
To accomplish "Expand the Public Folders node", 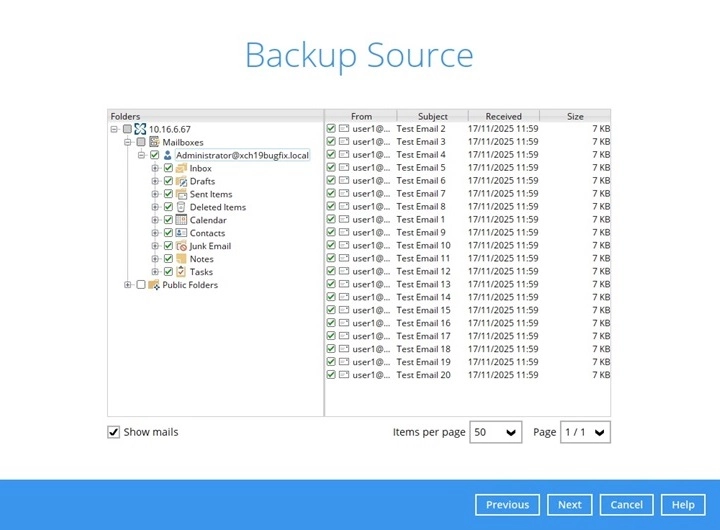I will tap(128, 285).
